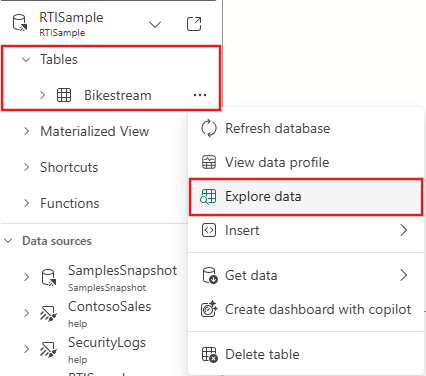The image size is (426, 376).
Task: Choose Create dashboard with copilot
Action: [x=306, y=309]
